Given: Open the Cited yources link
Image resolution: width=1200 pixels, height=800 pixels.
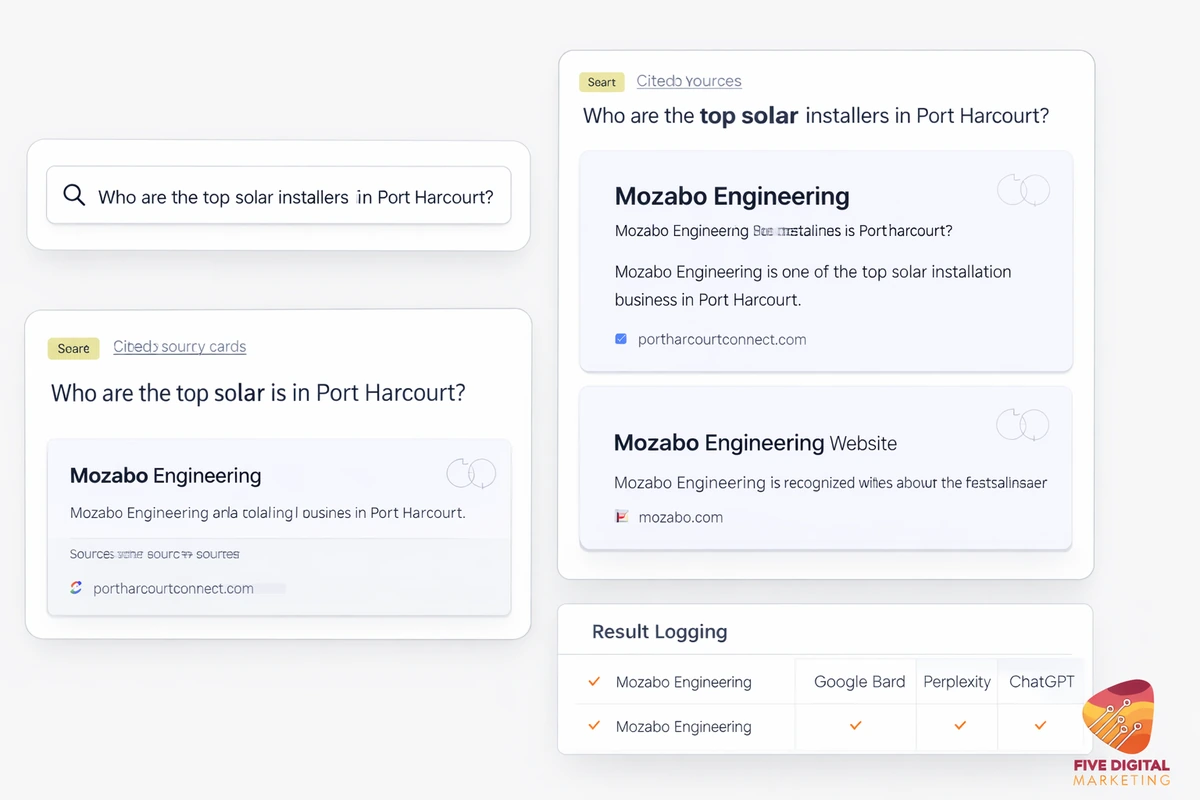Looking at the screenshot, I should coord(688,81).
